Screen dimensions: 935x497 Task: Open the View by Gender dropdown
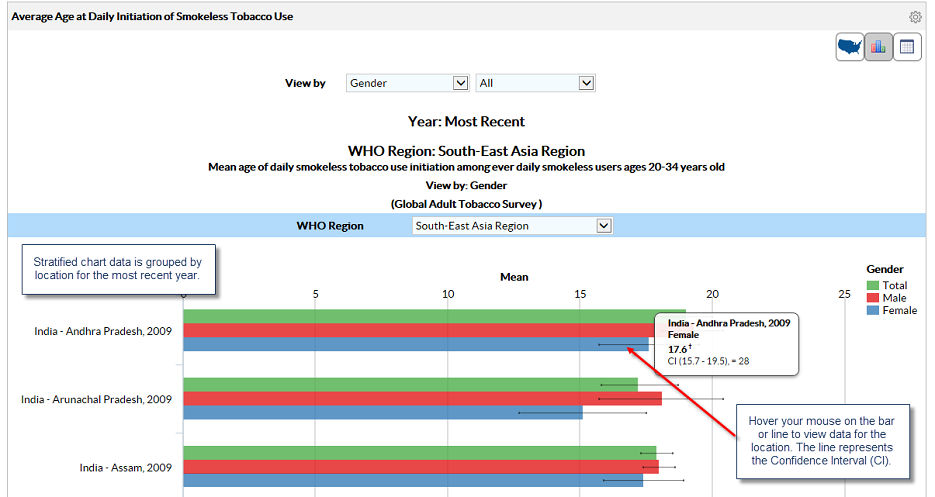pos(407,83)
